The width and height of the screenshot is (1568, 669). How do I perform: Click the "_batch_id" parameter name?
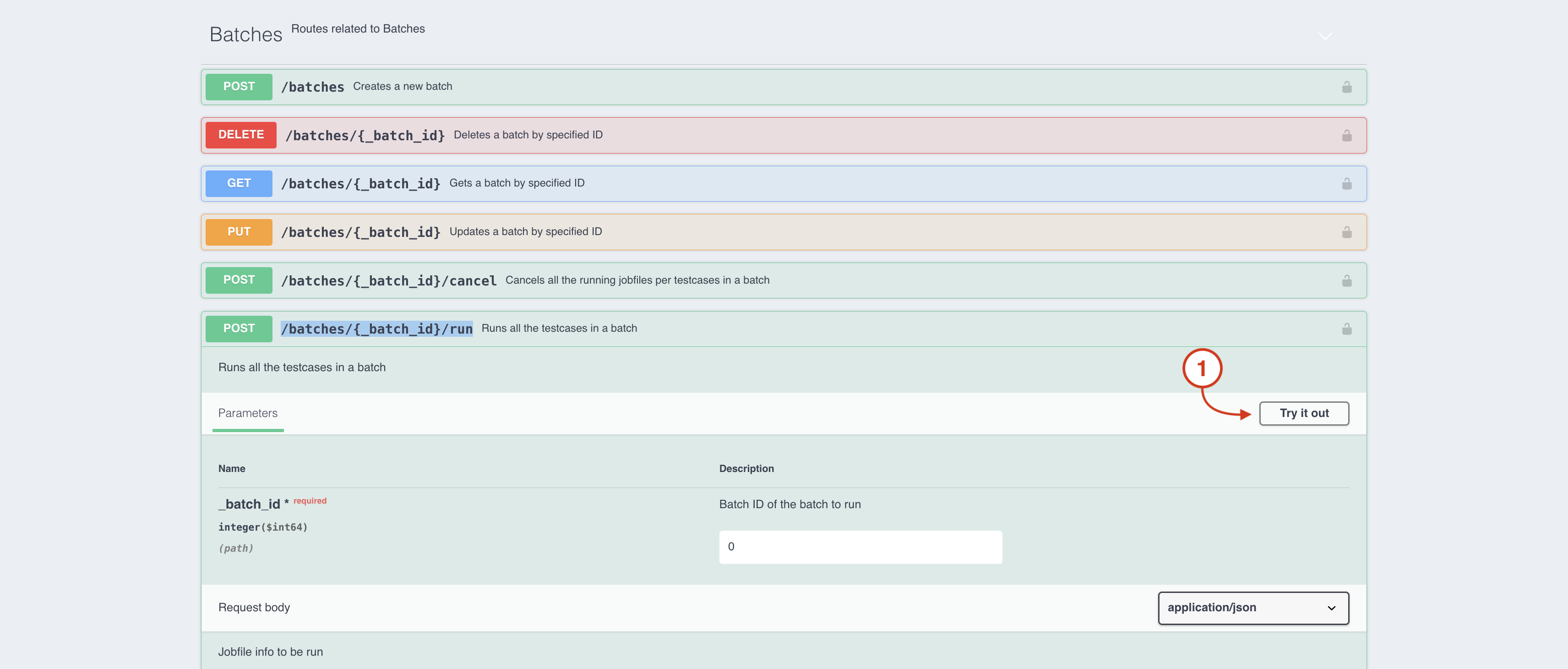[249, 504]
